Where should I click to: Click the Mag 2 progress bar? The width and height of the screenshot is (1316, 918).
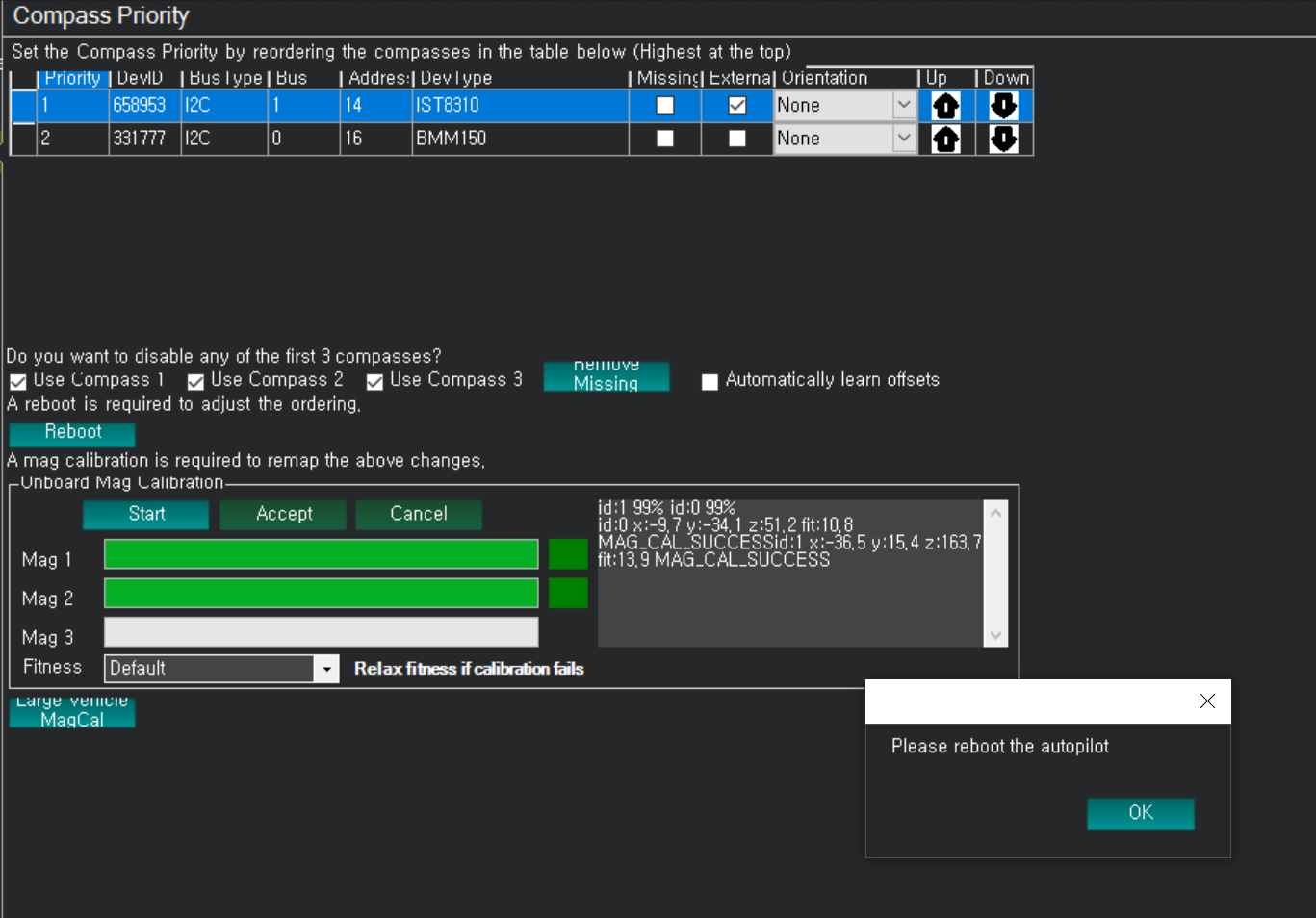[x=322, y=594]
